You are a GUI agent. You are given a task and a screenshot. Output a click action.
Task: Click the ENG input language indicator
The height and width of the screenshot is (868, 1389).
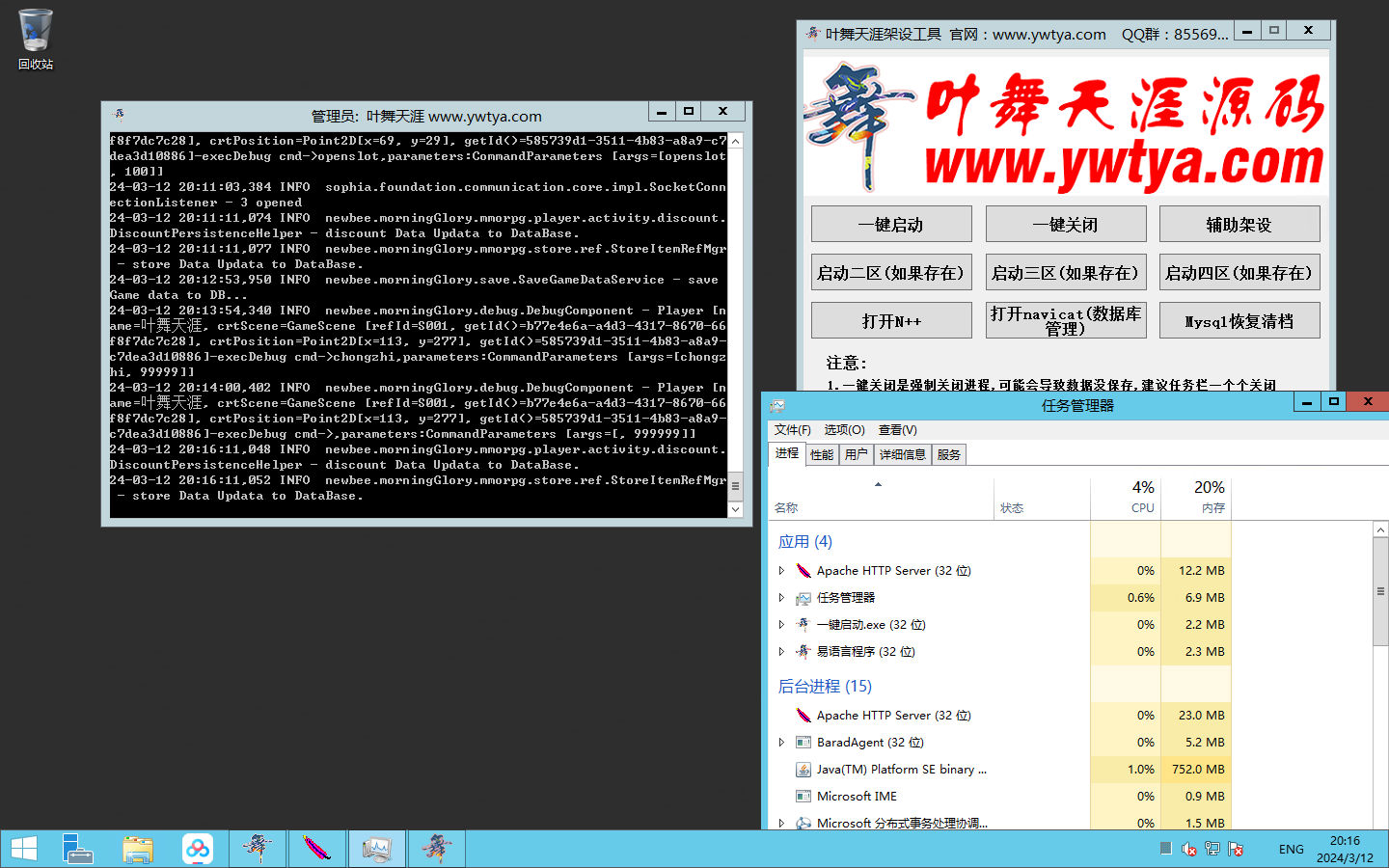1292,850
